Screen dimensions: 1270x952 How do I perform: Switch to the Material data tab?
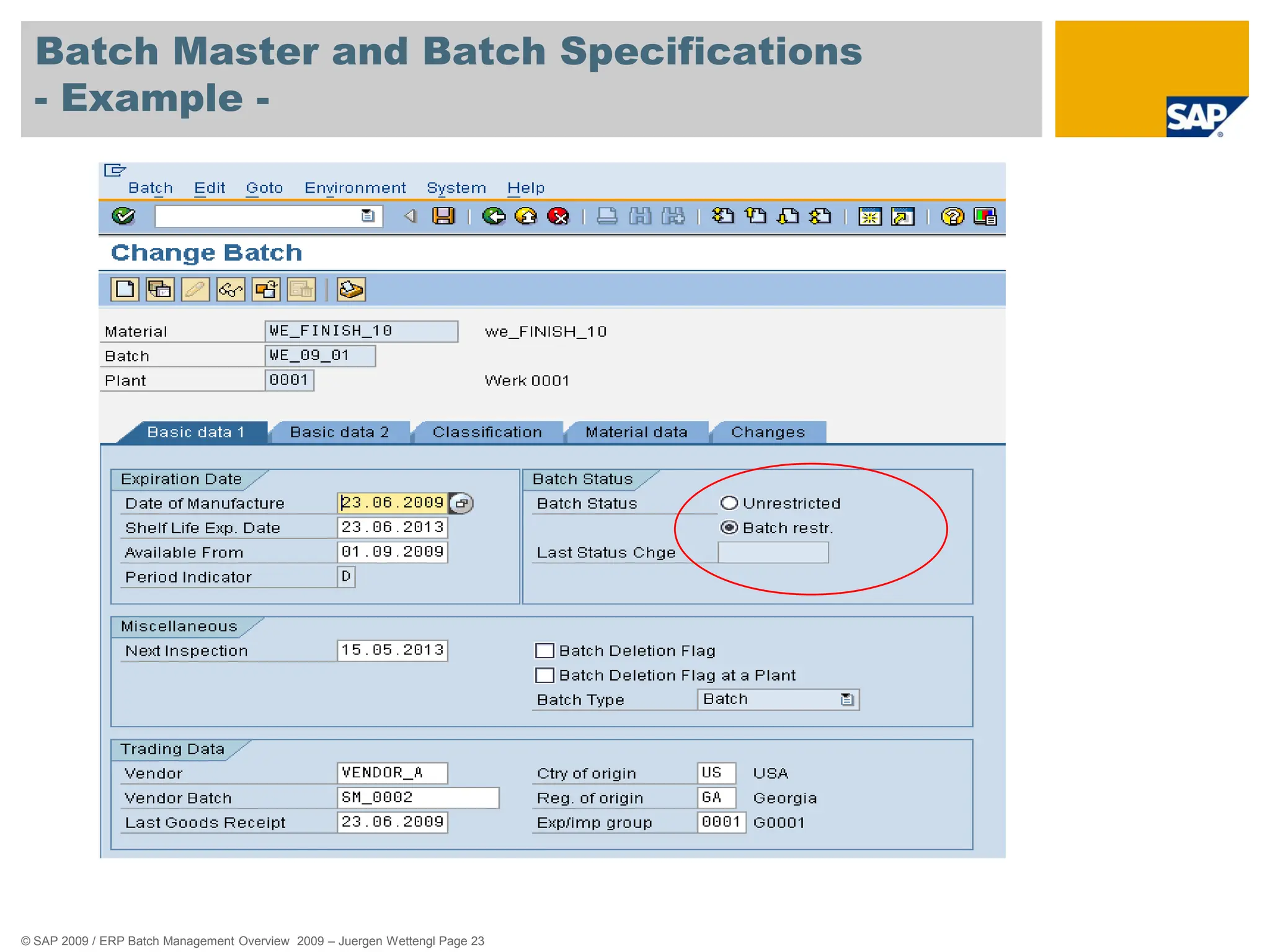[x=636, y=432]
